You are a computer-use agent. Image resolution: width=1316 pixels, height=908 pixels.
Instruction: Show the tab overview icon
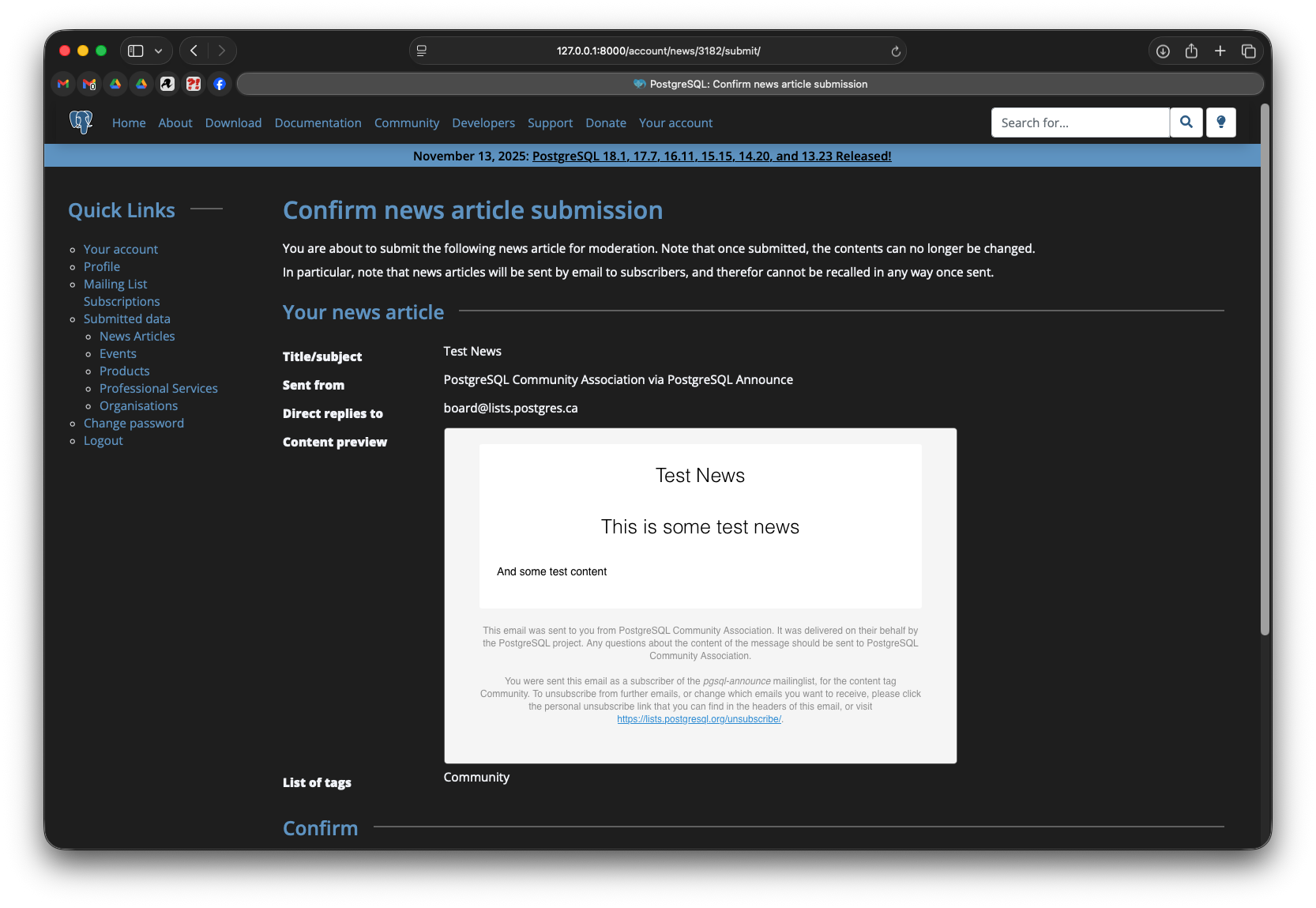(1248, 51)
